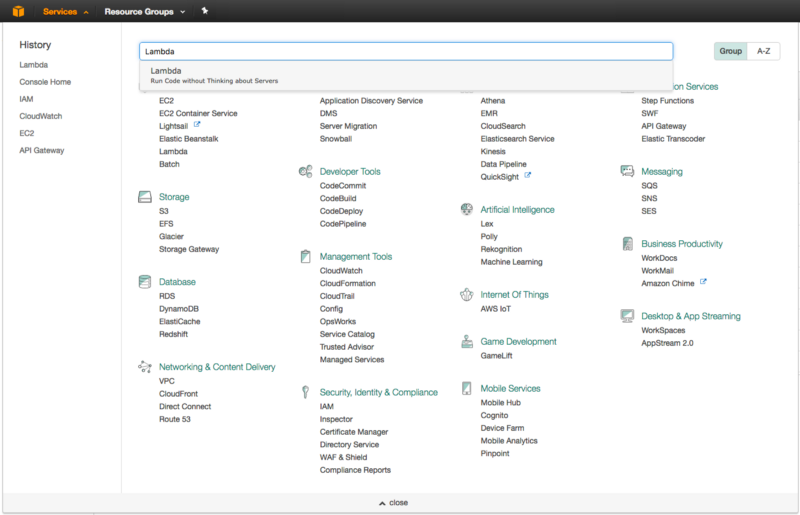800x515 pixels.
Task: Click the pin shortcut icon in top bar
Action: click(205, 11)
